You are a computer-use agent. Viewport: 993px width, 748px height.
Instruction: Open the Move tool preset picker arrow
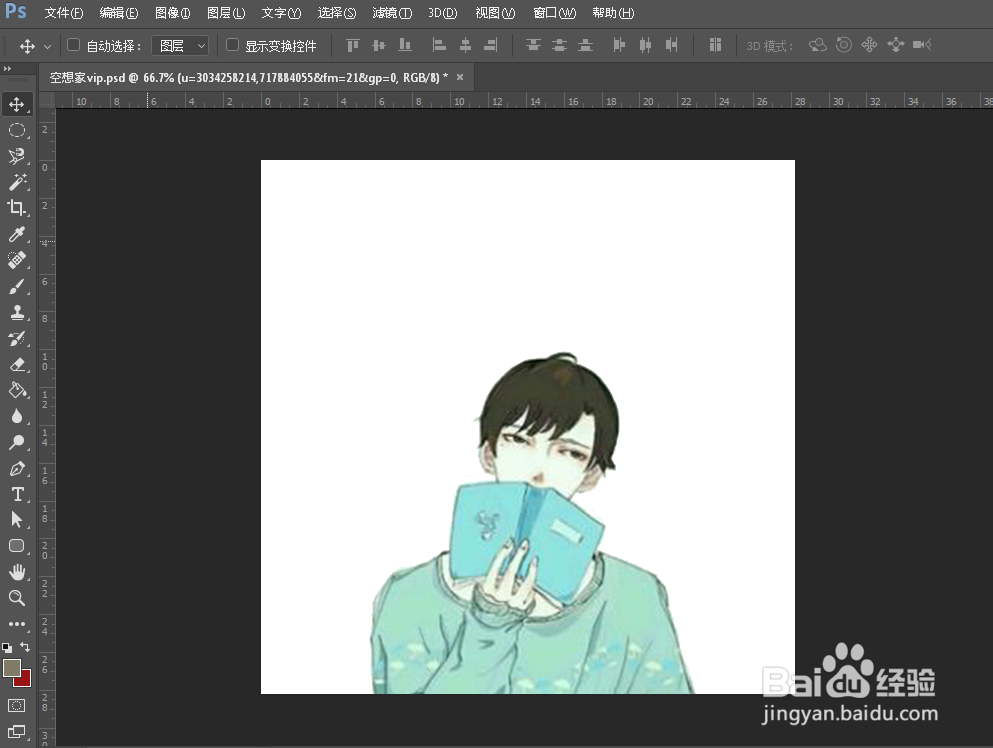pyautogui.click(x=47, y=46)
